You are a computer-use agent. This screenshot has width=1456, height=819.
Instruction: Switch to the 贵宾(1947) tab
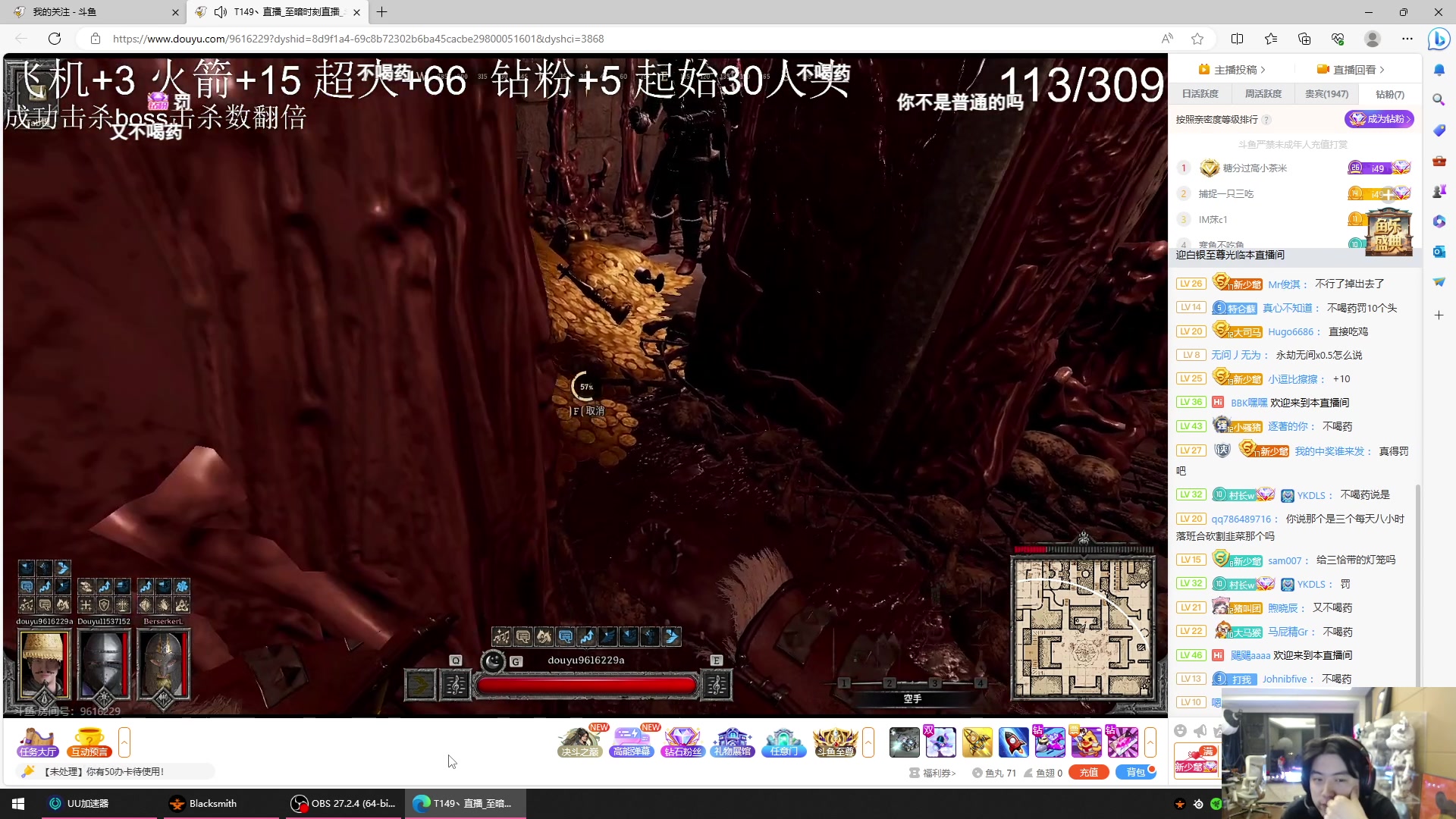1326,94
